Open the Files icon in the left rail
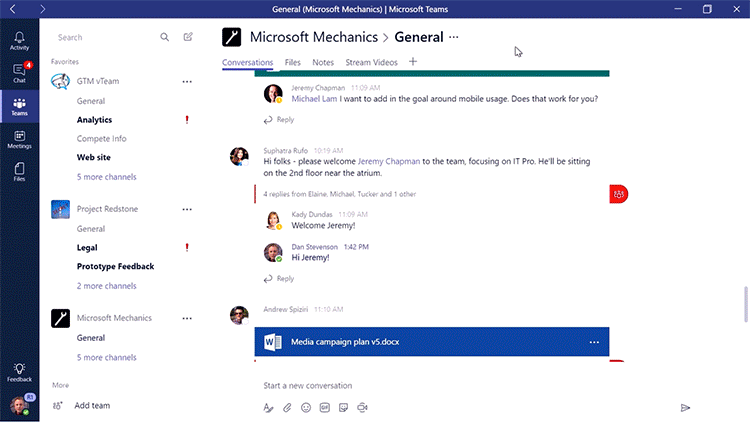This screenshot has height=422, width=750. pyautogui.click(x=19, y=172)
